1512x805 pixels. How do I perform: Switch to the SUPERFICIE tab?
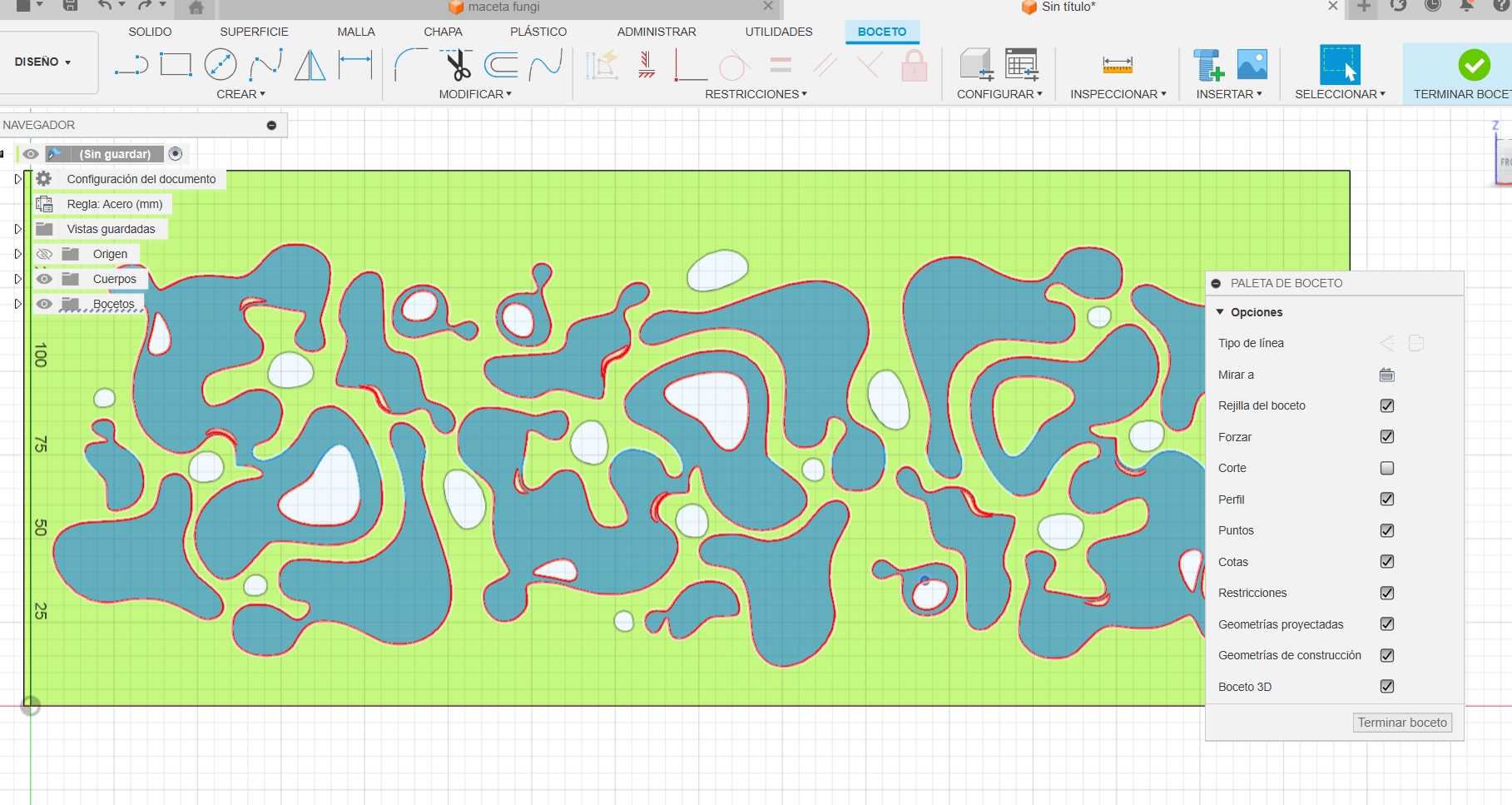(x=254, y=32)
